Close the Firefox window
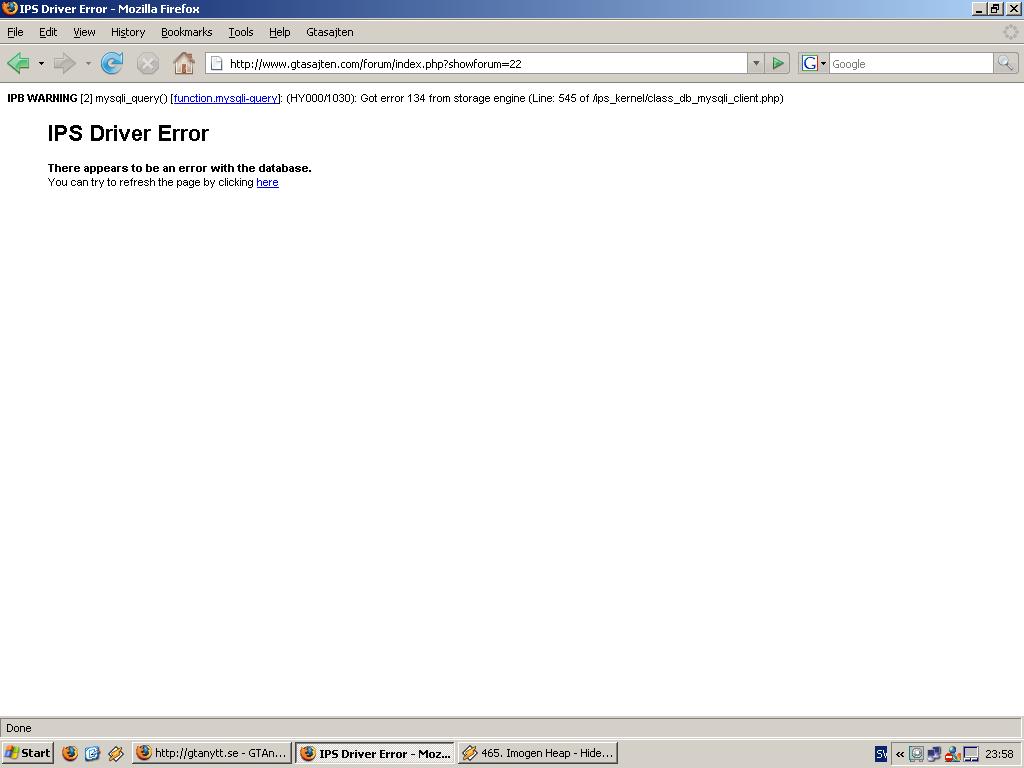Viewport: 1024px width, 768px height. [1014, 8]
